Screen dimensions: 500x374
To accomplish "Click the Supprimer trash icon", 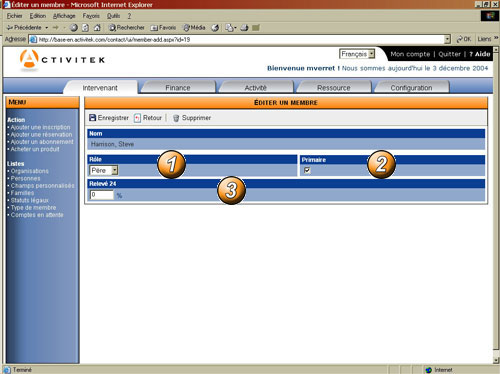I will pos(176,118).
